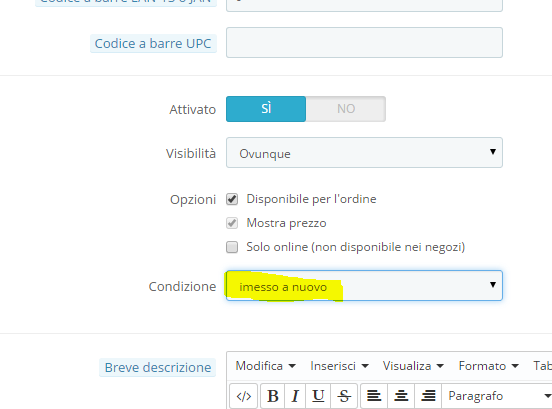The height and width of the screenshot is (409, 552).
Task: Set Attivato switch to SÌ
Action: (x=266, y=109)
